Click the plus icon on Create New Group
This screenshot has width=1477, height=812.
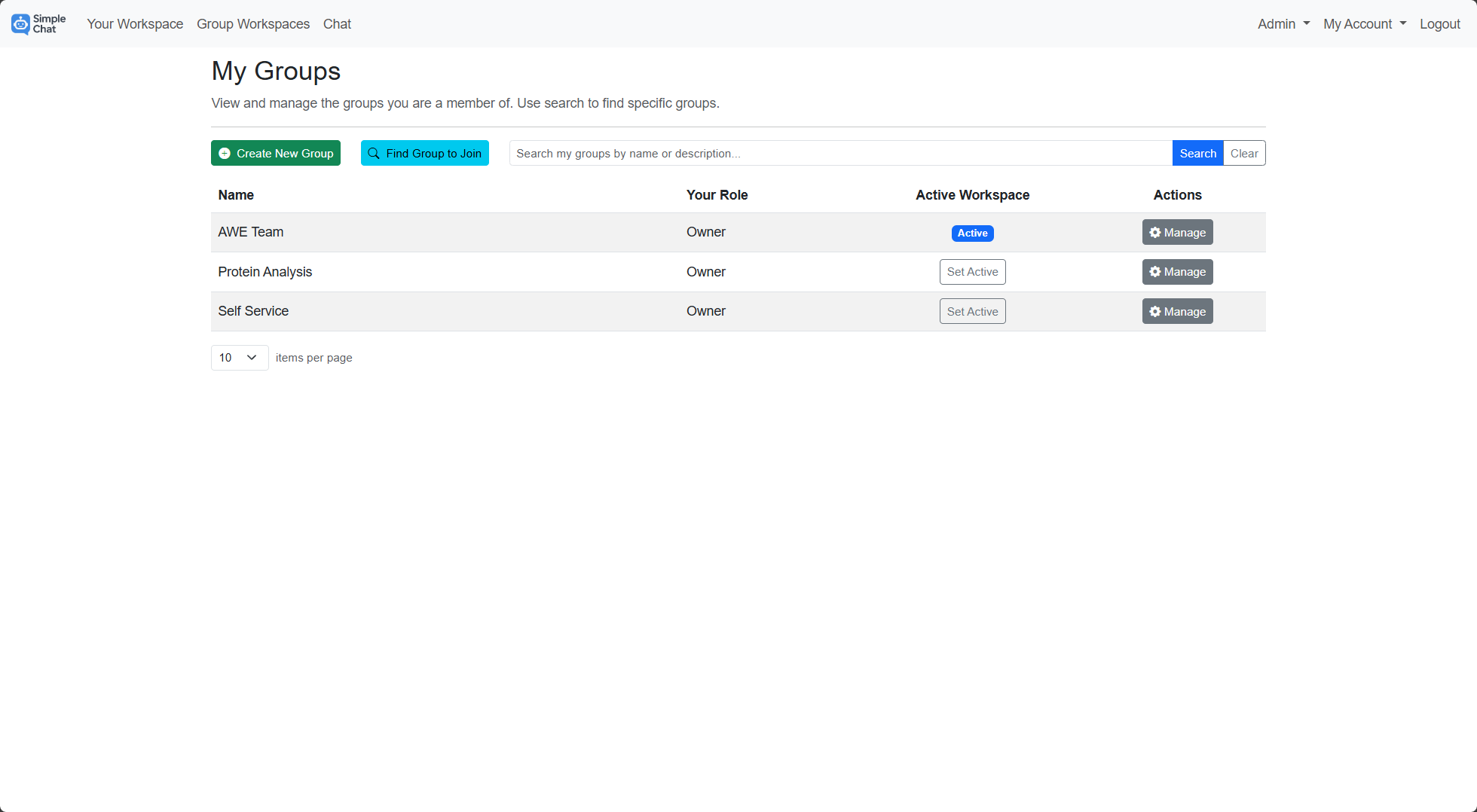225,154
